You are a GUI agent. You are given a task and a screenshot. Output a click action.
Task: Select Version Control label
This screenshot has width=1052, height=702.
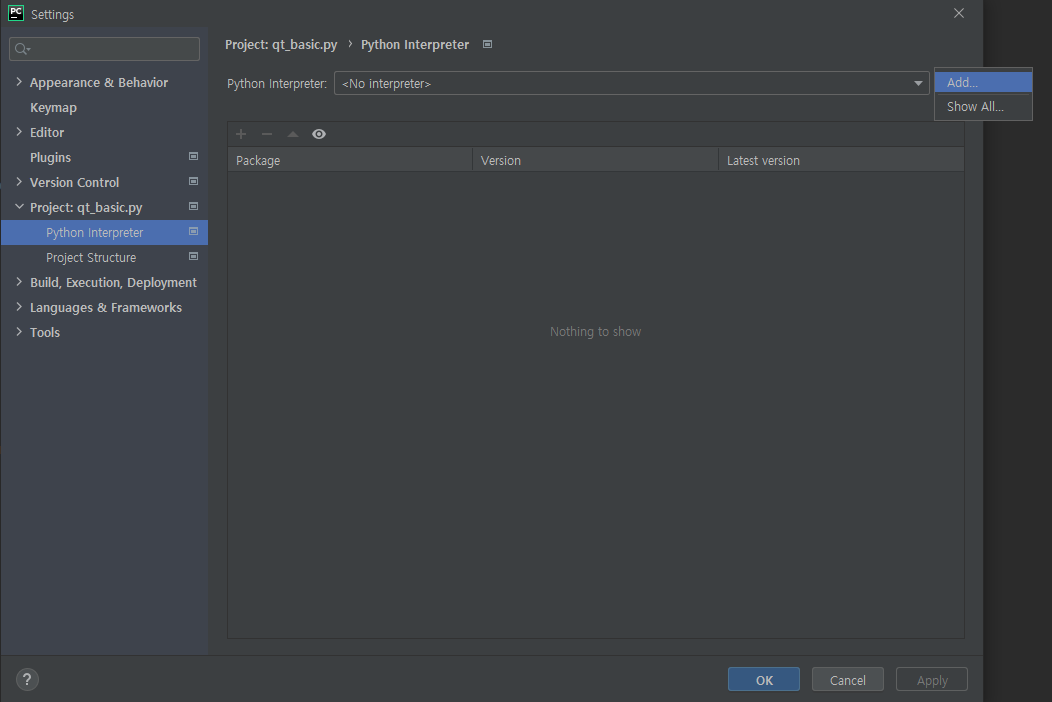74,183
